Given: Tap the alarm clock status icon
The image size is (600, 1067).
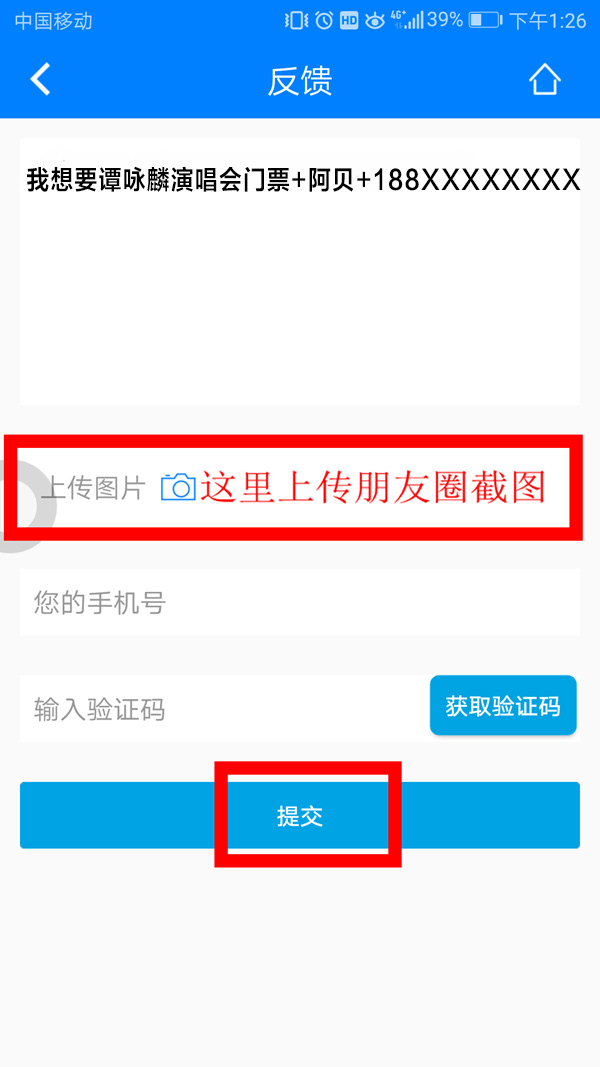Looking at the screenshot, I should coord(324,20).
